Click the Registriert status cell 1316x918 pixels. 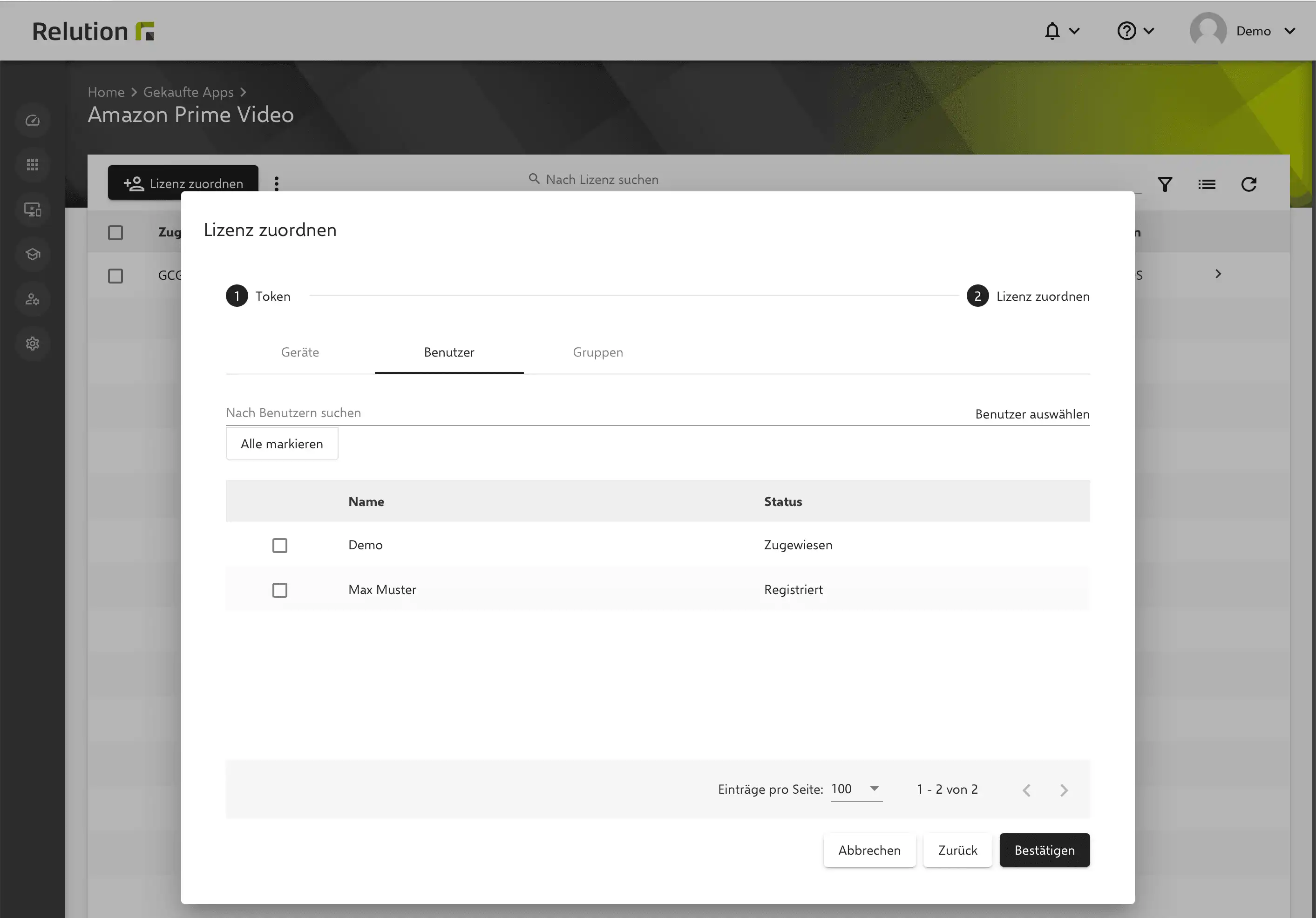click(x=793, y=590)
